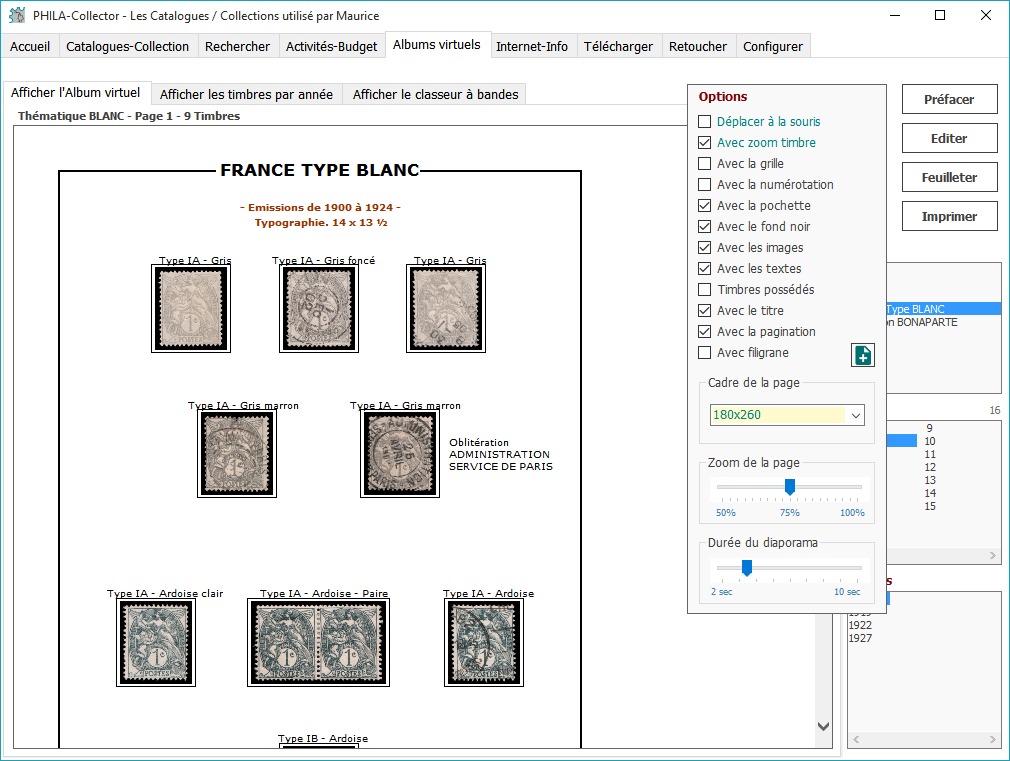Click right arrow of bottom list scrollbar
Viewport: 1010px width, 761px height.
(x=992, y=740)
